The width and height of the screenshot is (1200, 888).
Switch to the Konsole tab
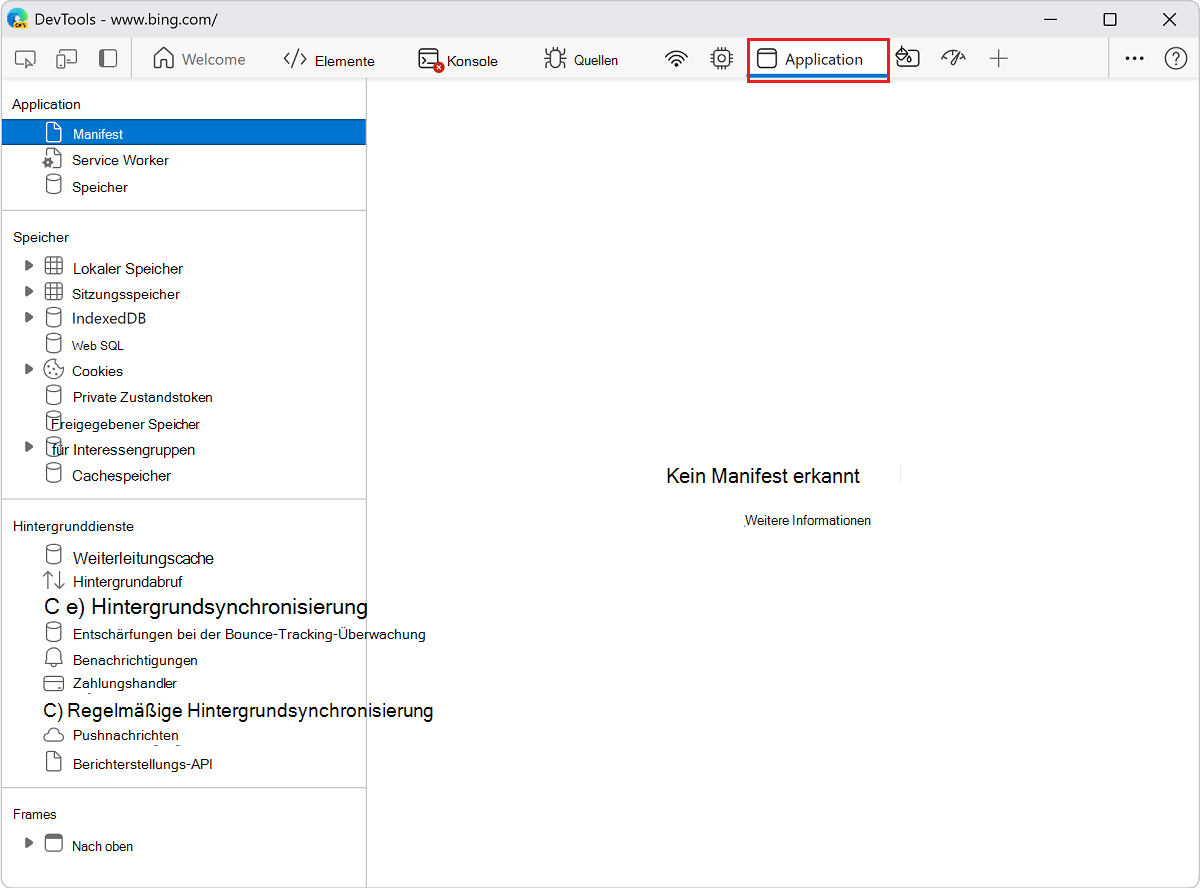click(458, 60)
